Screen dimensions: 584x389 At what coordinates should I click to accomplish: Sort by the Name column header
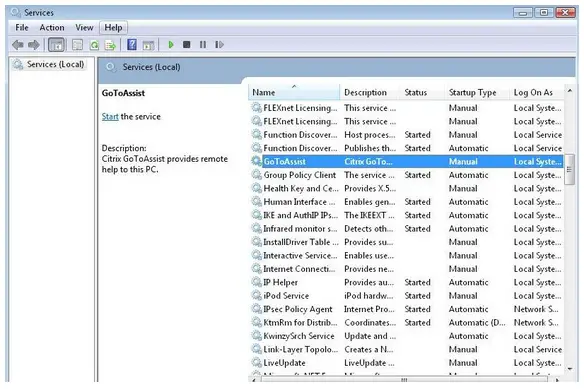click(x=294, y=92)
